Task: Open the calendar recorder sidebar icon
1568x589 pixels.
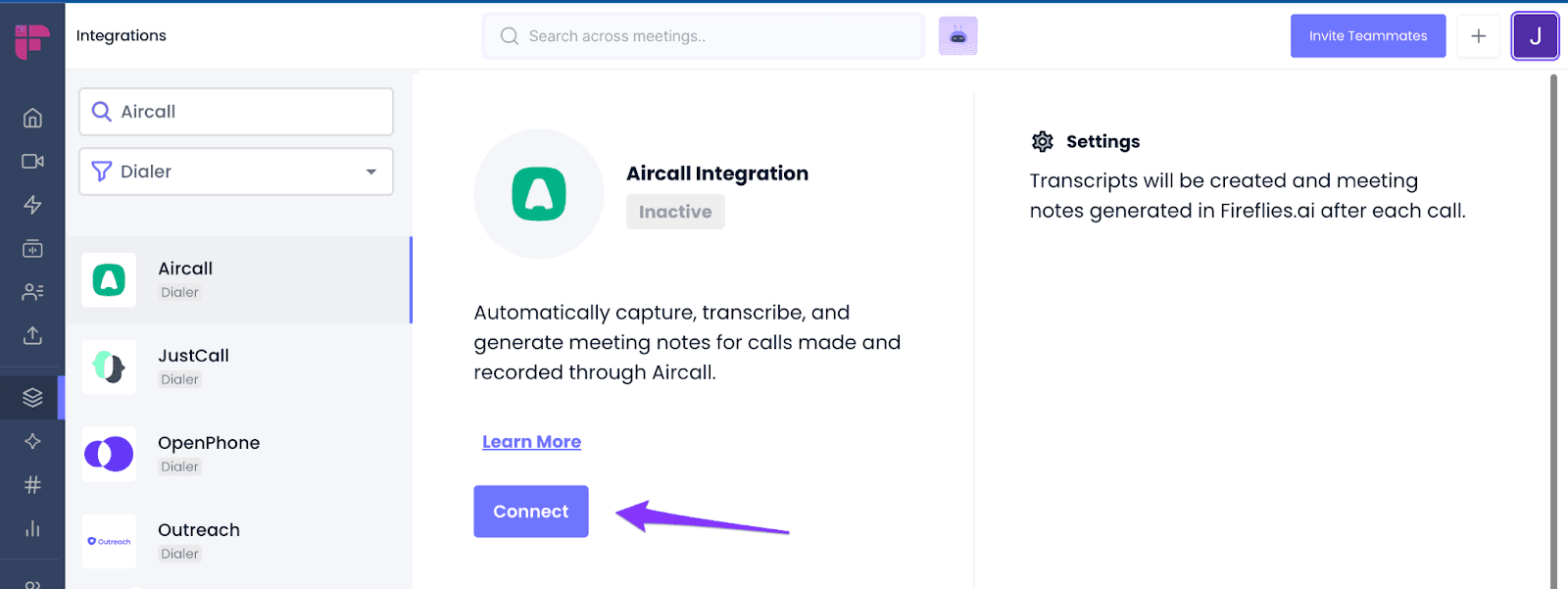Action: click(x=32, y=249)
